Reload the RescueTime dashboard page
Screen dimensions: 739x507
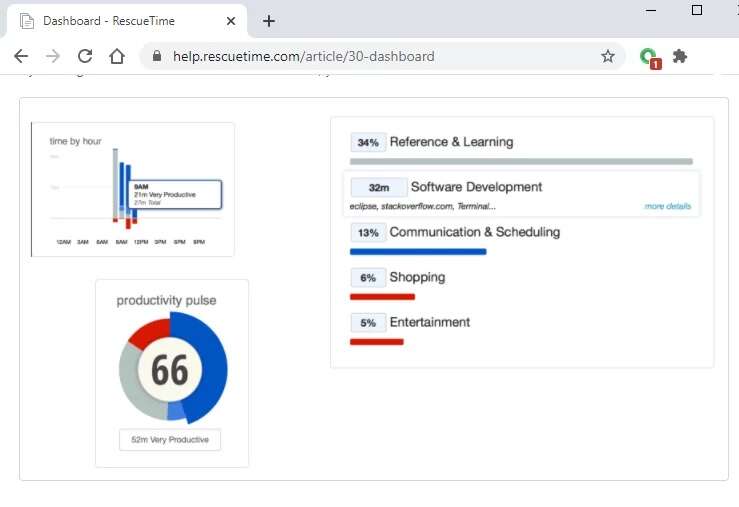click(x=85, y=57)
